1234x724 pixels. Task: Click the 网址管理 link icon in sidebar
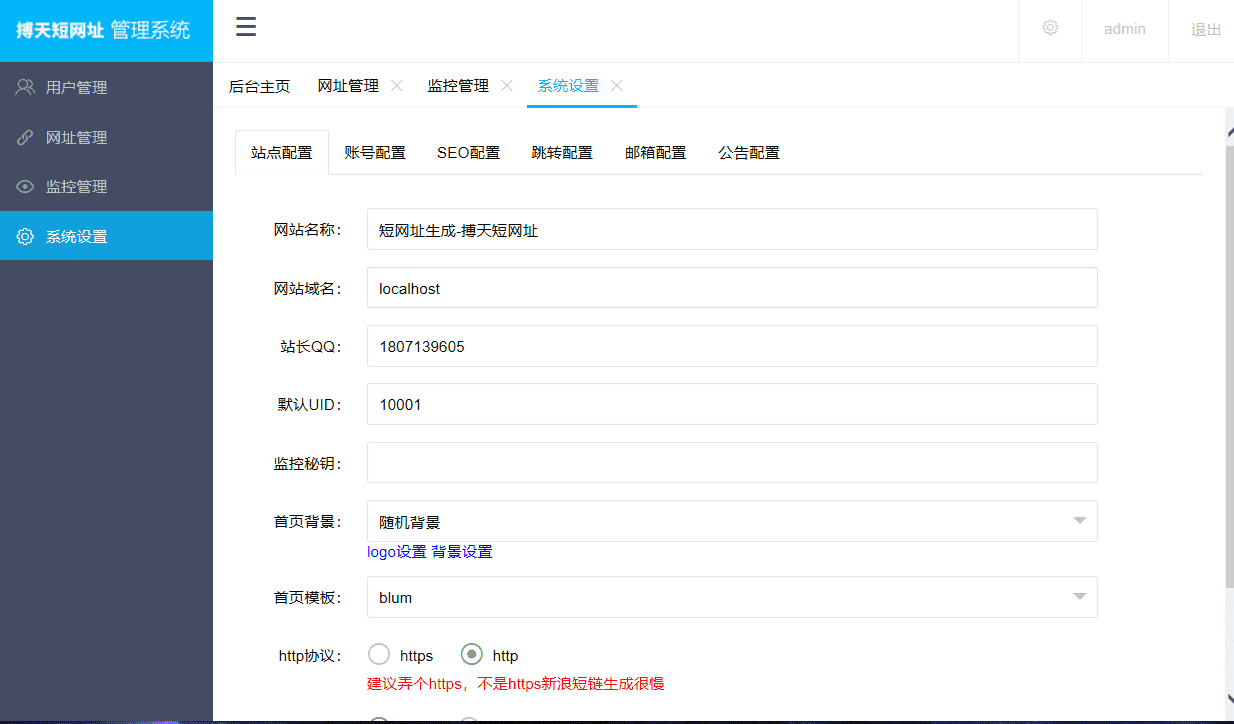coord(24,136)
